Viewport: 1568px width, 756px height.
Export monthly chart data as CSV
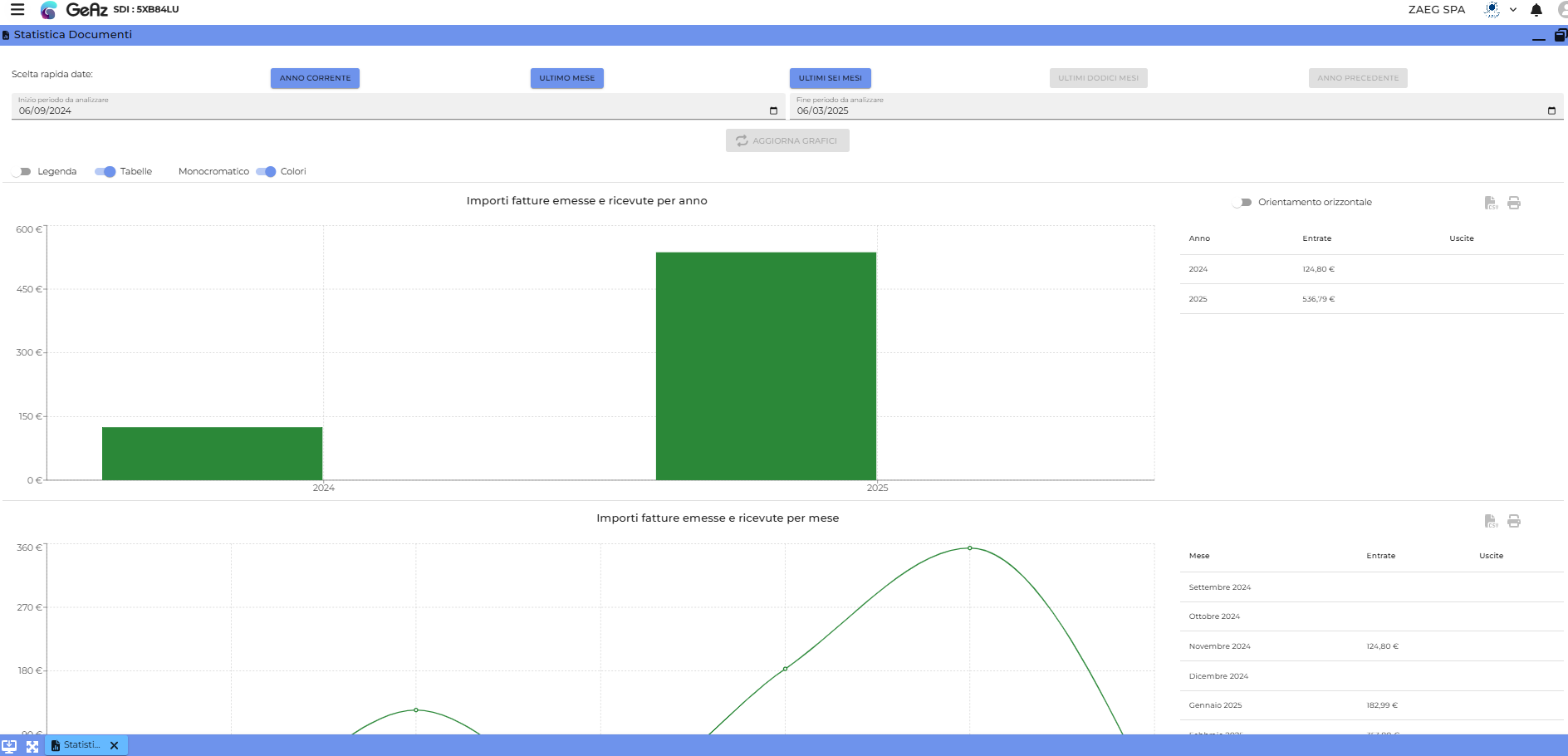(x=1491, y=521)
